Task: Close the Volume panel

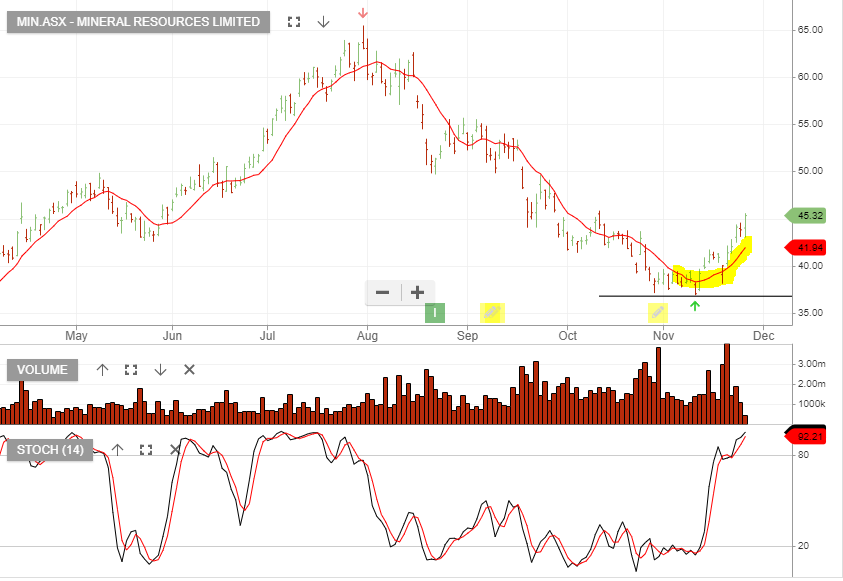Action: point(189,370)
